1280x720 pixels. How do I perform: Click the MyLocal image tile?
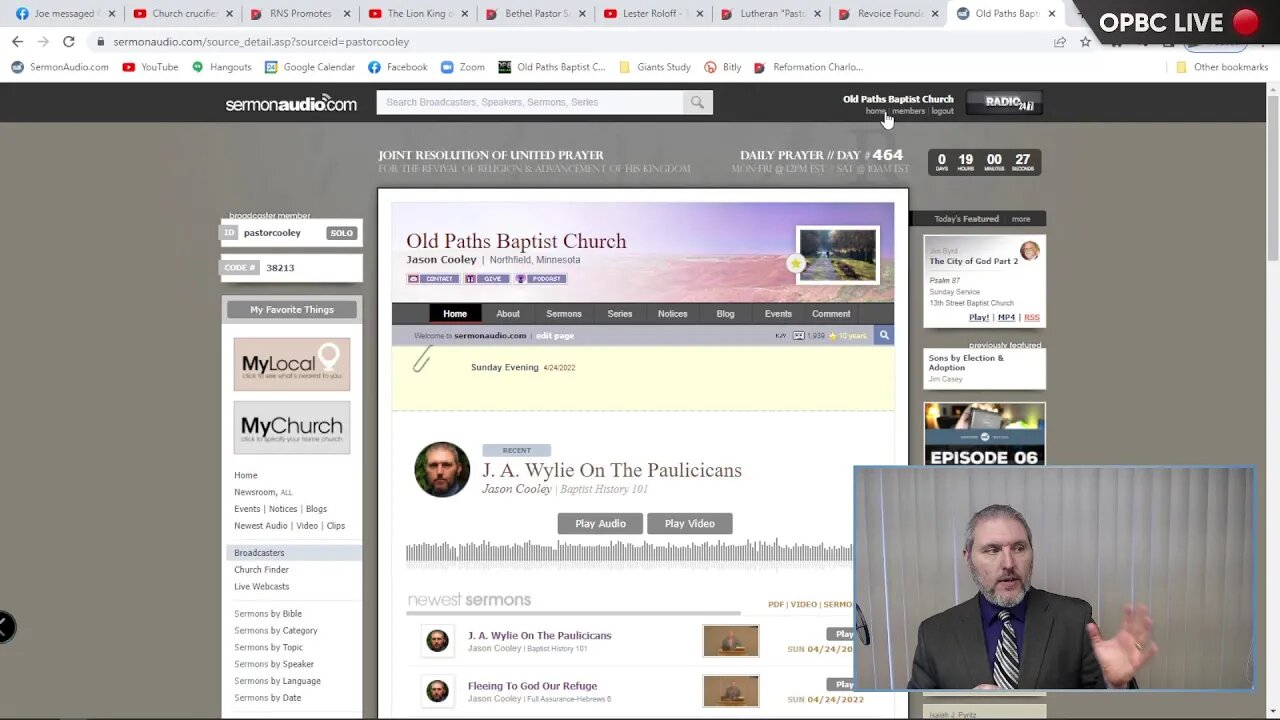[x=292, y=364]
